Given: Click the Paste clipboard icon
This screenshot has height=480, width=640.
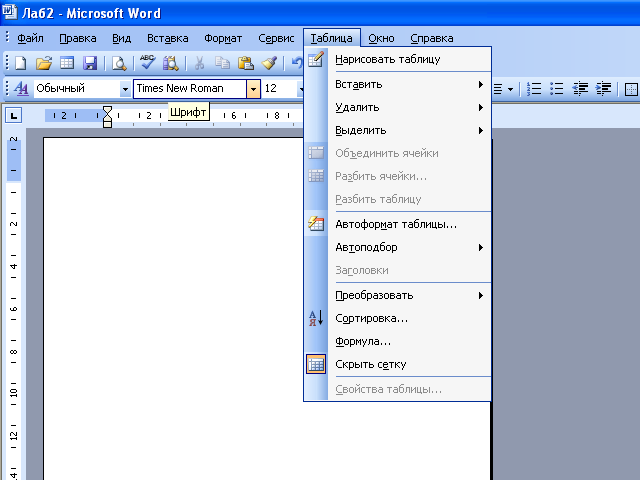Looking at the screenshot, I should [246, 63].
